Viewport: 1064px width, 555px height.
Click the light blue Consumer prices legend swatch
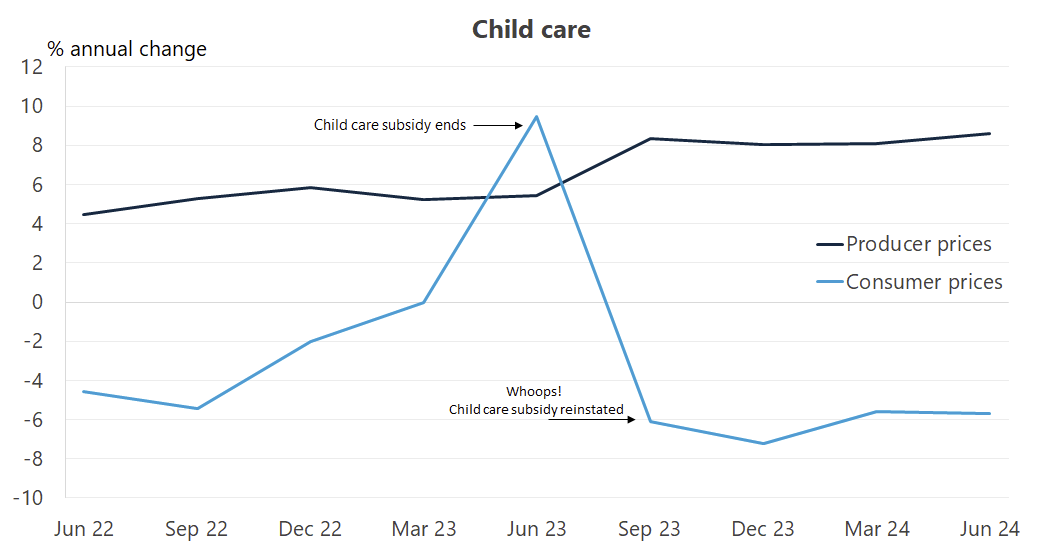coord(828,282)
